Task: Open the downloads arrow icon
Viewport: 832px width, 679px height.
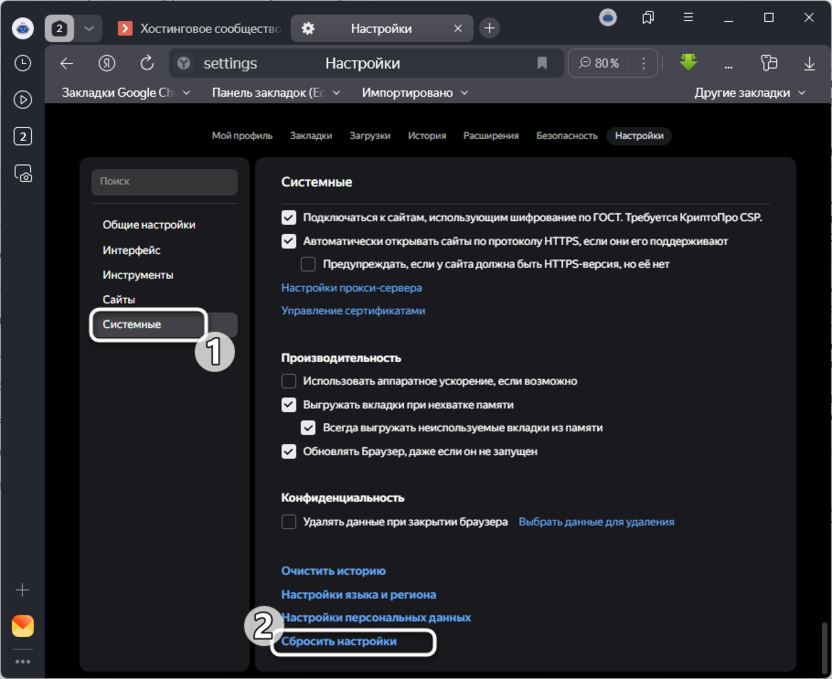Action: [809, 64]
